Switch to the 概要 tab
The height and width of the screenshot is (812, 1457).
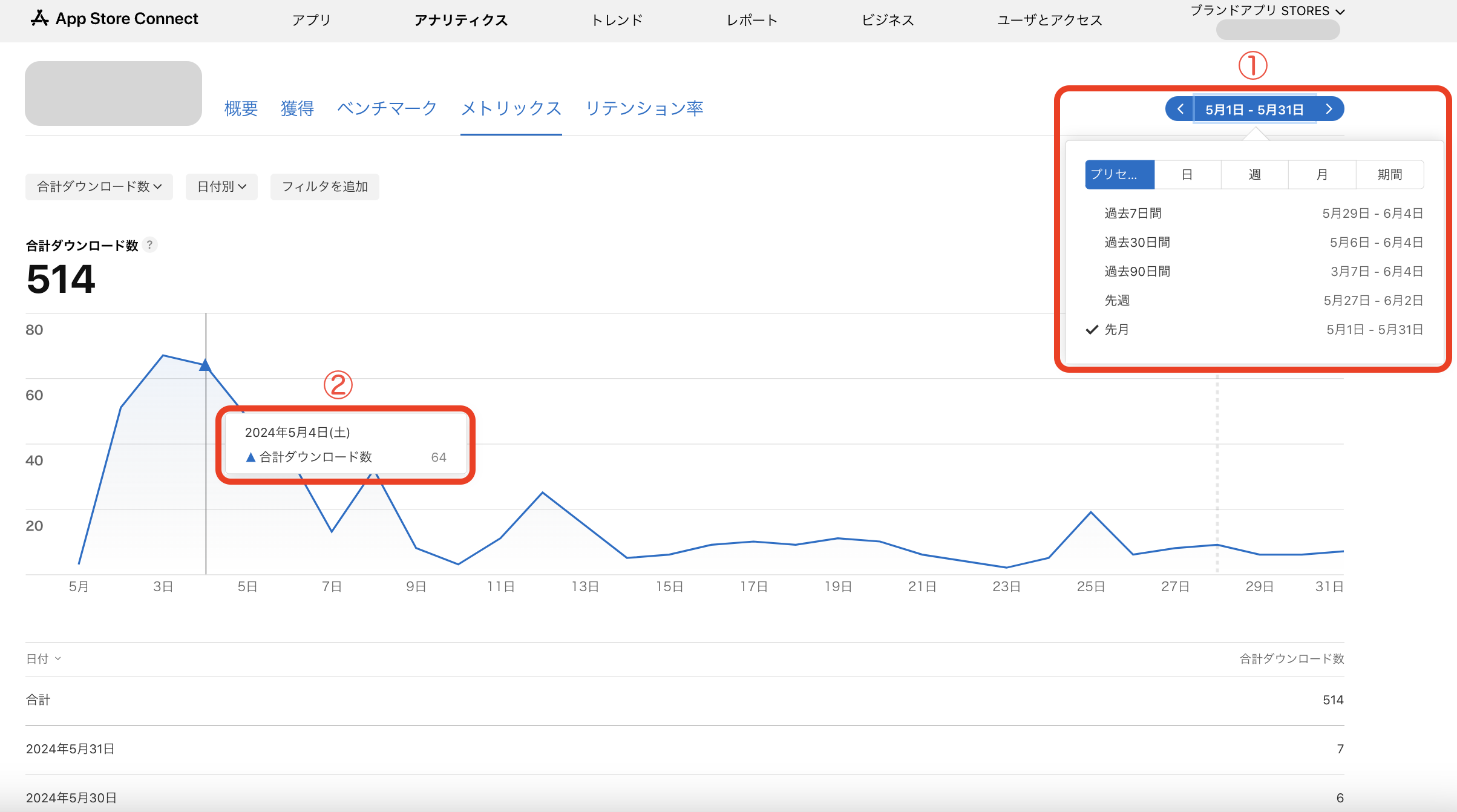click(241, 108)
